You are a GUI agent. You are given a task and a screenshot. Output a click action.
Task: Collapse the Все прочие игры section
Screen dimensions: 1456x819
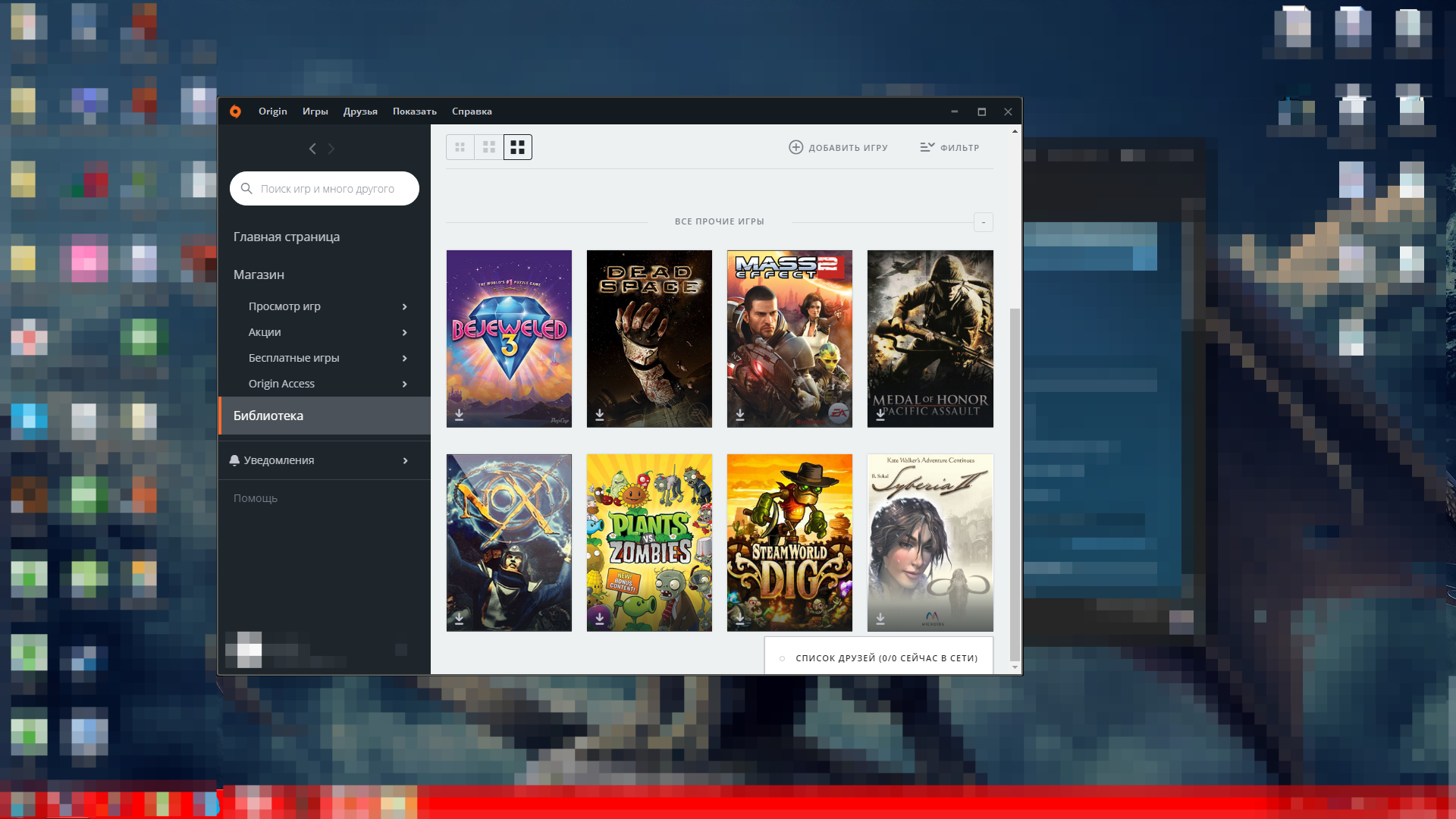tap(984, 222)
